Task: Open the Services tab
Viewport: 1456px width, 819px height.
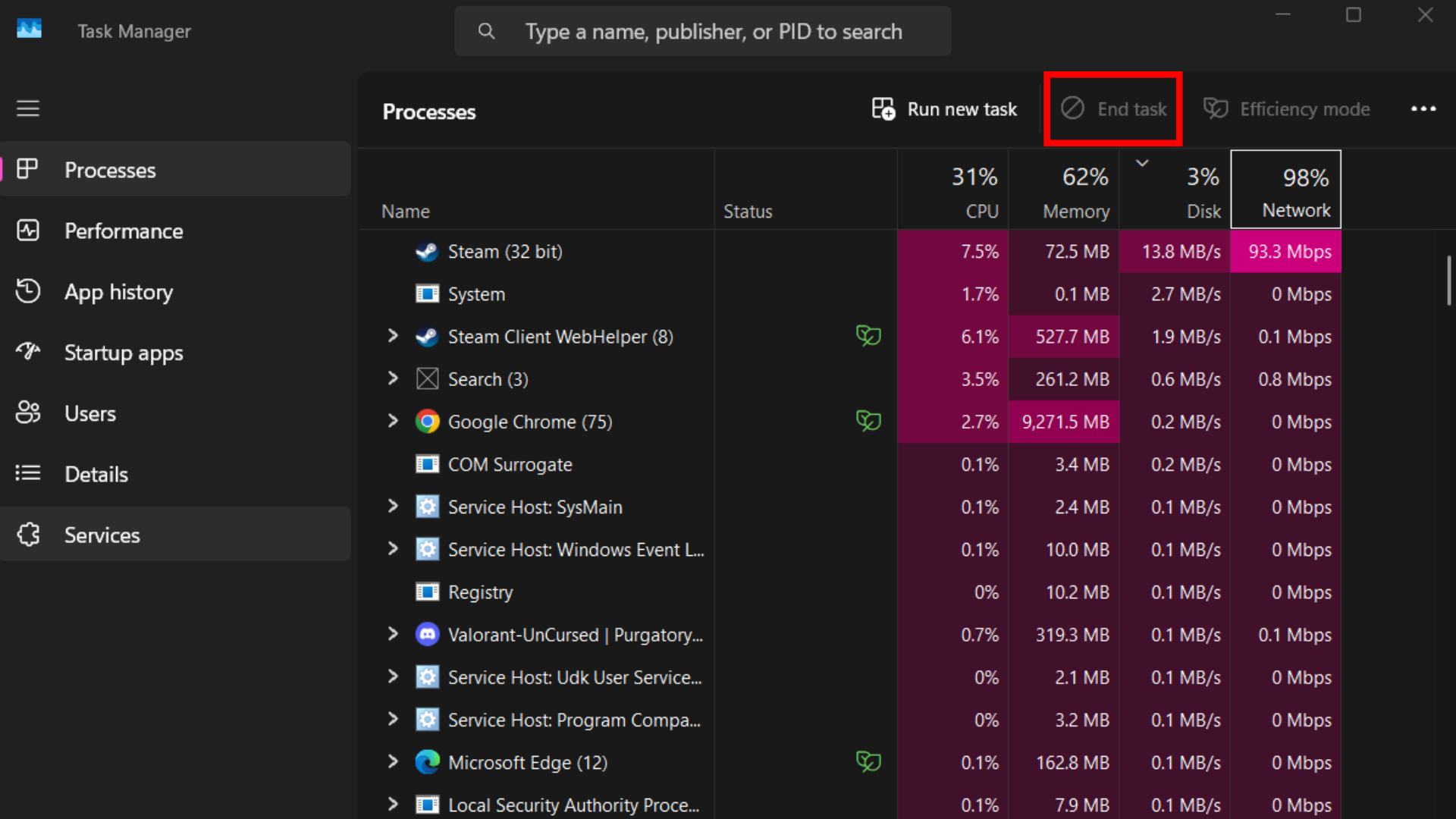Action: (x=175, y=535)
